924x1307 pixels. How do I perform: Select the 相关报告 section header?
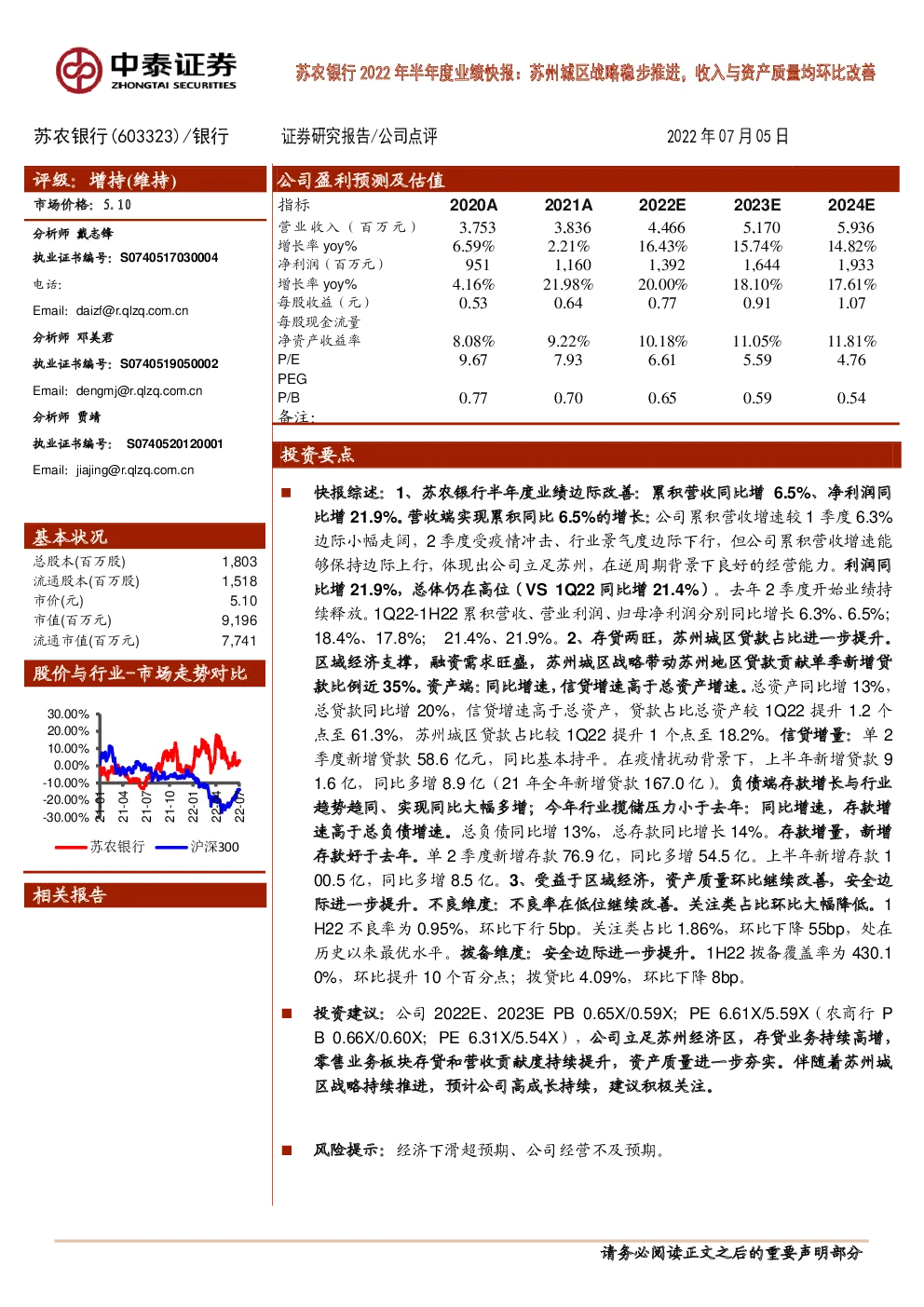tap(145, 895)
